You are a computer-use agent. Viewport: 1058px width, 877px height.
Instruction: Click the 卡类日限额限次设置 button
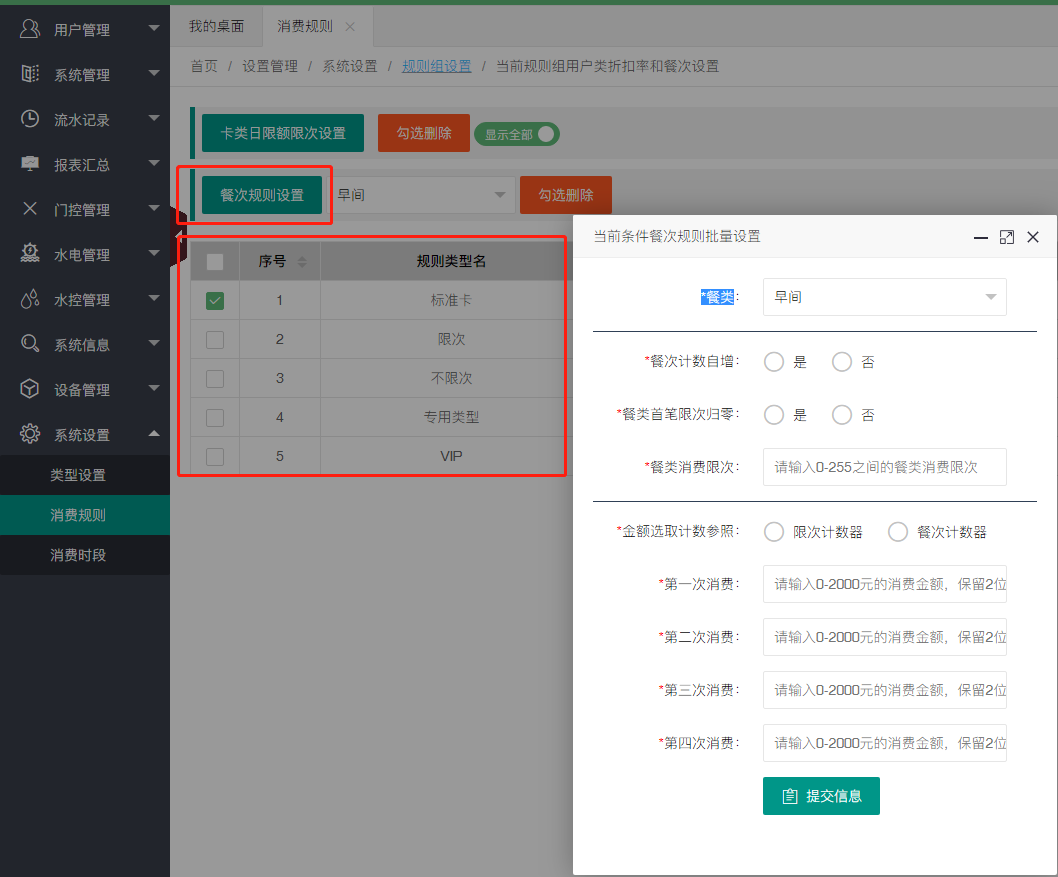[283, 132]
